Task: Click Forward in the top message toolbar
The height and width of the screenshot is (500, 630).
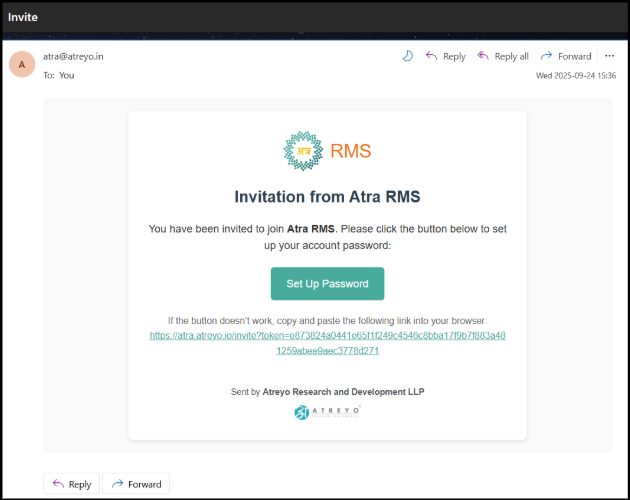Action: click(566, 56)
